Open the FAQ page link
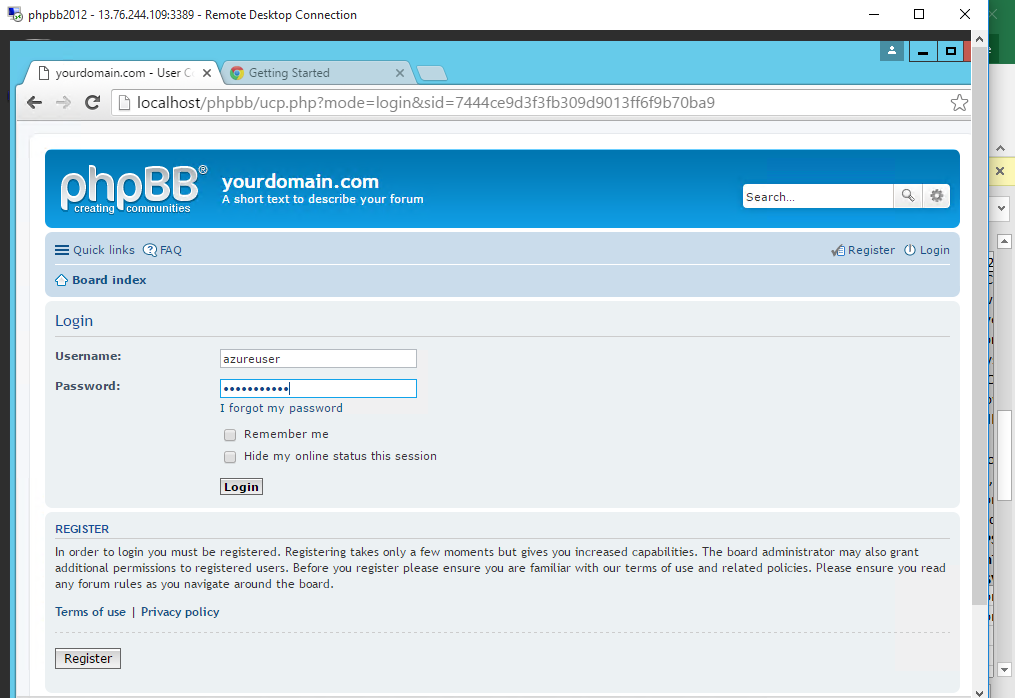This screenshot has width=1015, height=698. tap(163, 250)
